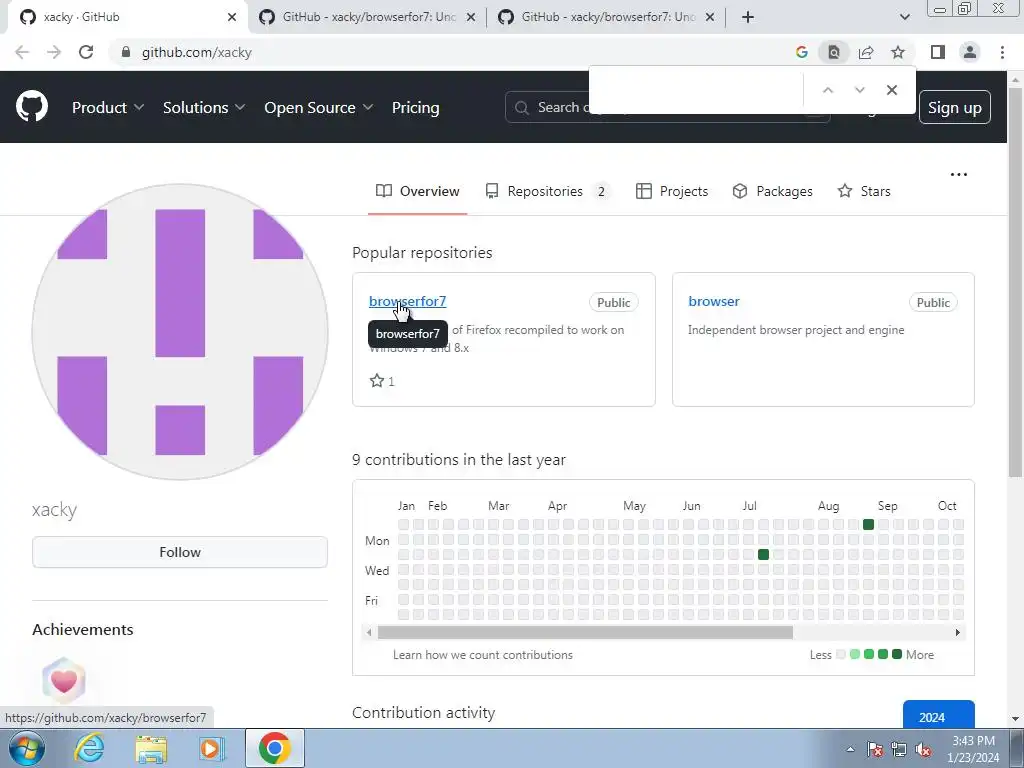The height and width of the screenshot is (768, 1024).
Task: Go to previous find result arrow
Action: pyautogui.click(x=828, y=90)
